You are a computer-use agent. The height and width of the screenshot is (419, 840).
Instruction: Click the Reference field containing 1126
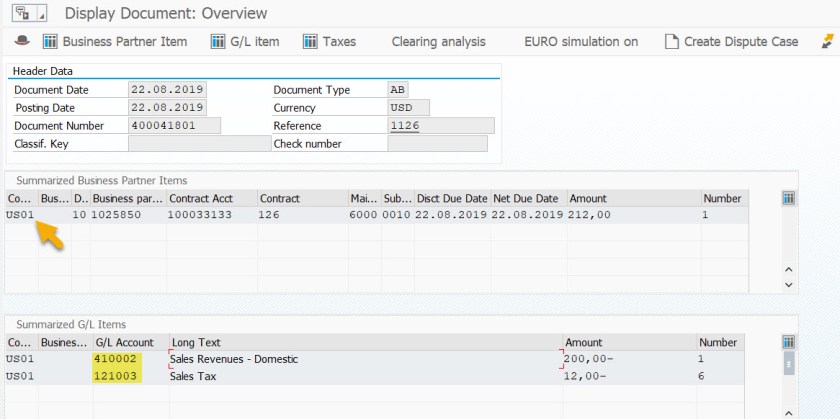point(440,126)
